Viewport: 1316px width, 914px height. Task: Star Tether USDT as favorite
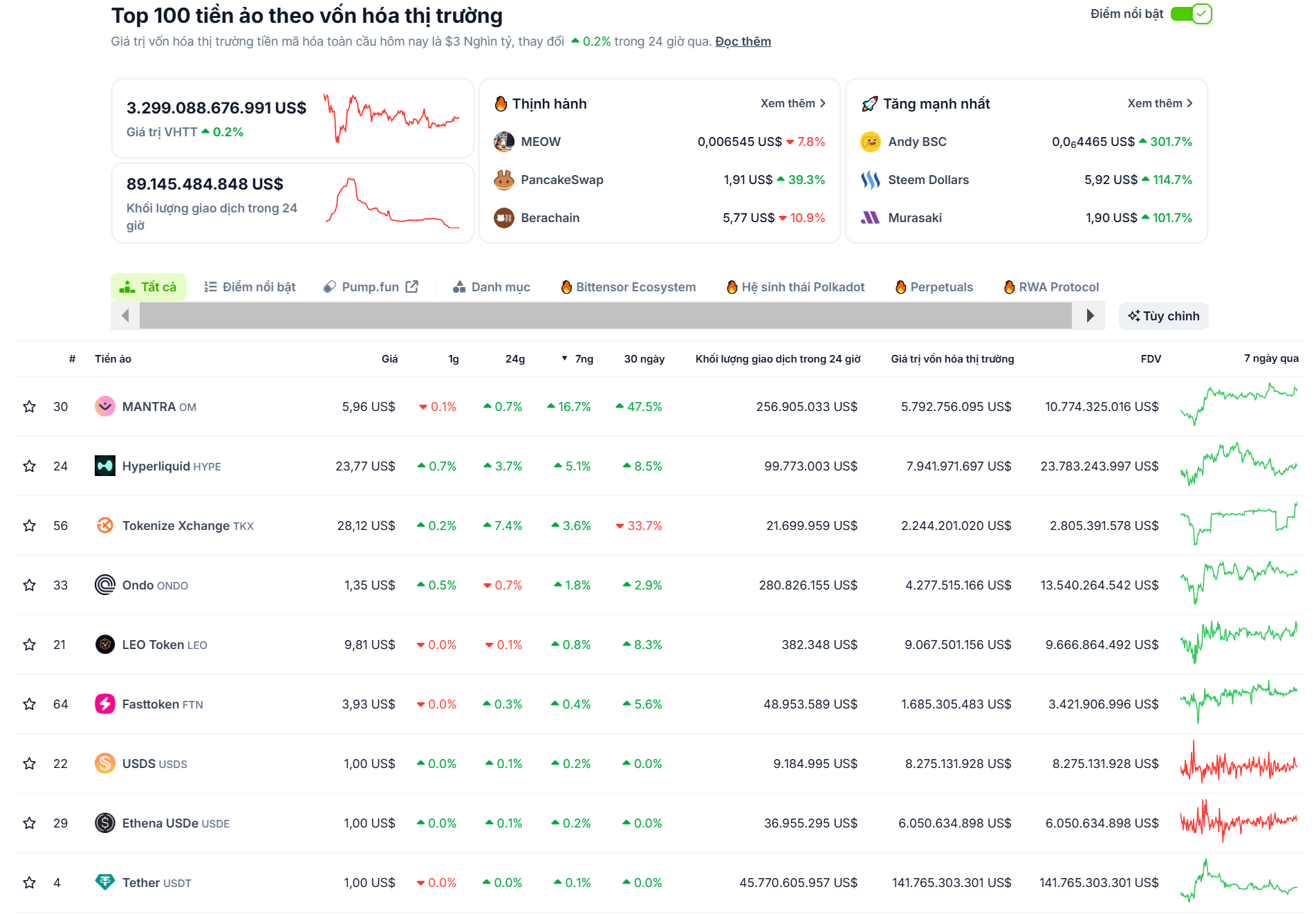[x=29, y=883]
